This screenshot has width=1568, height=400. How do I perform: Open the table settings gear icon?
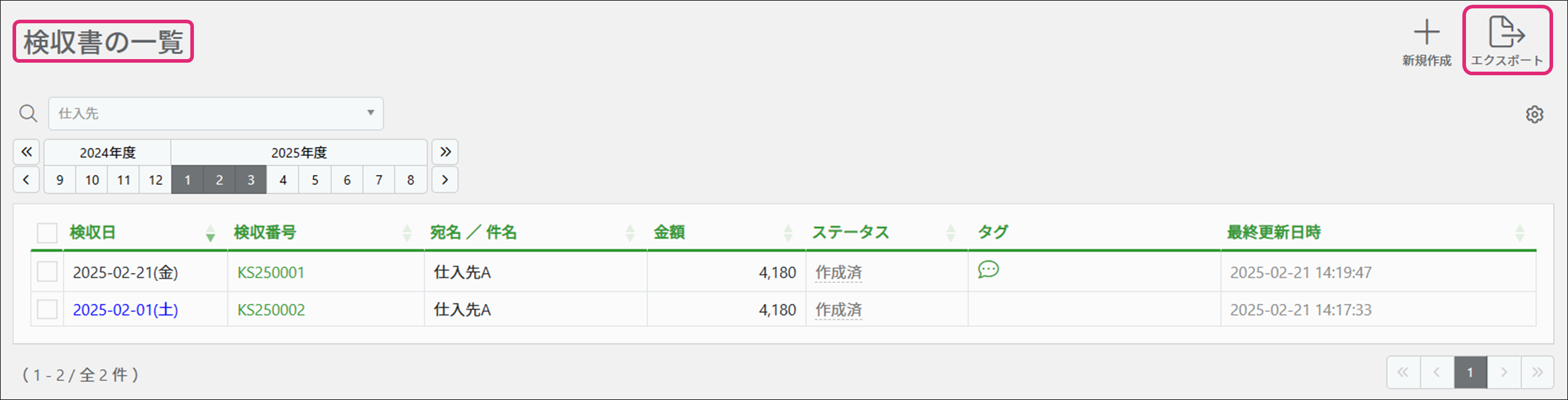click(1535, 115)
